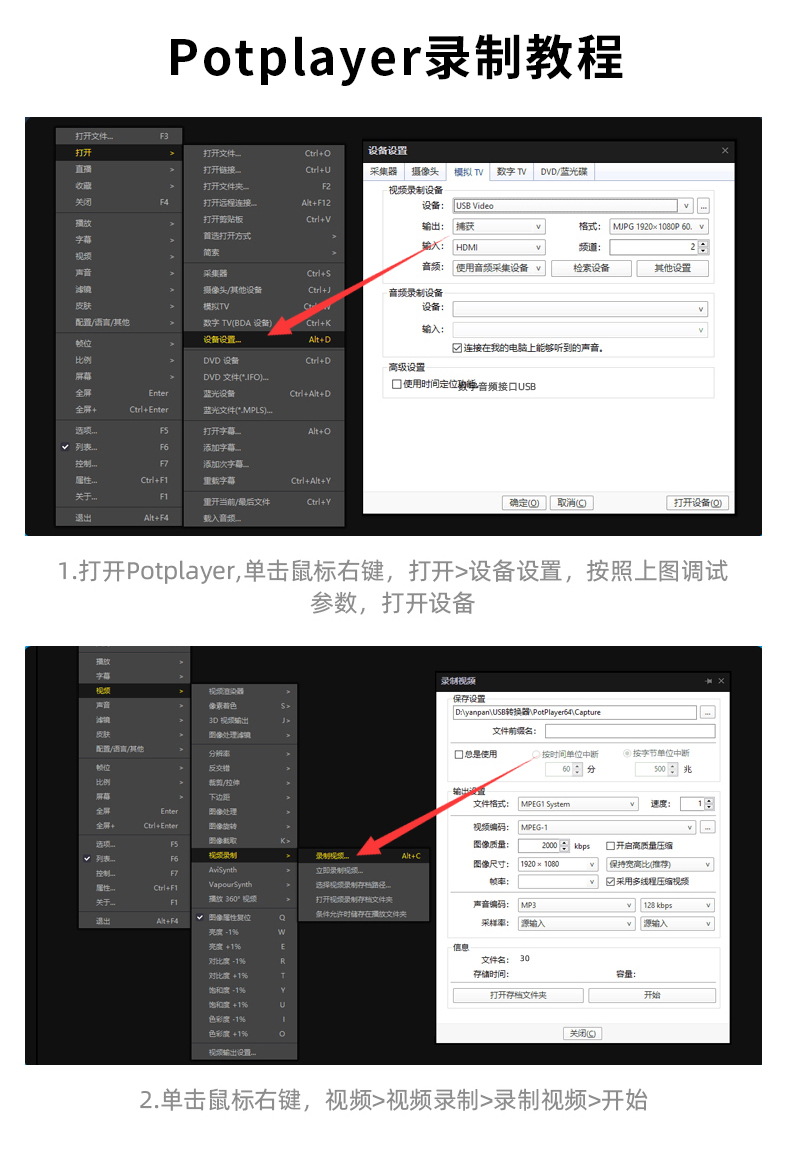This screenshot has height=1169, width=790.
Task: Open empty 帧率 dropdown
Action: coord(558,881)
